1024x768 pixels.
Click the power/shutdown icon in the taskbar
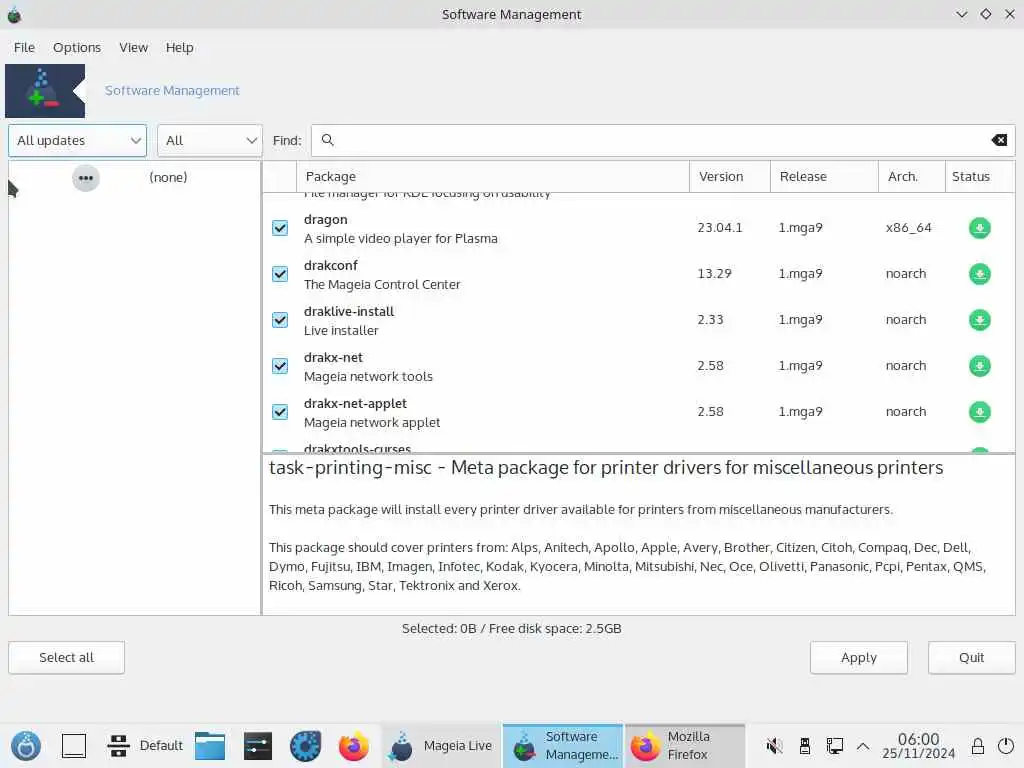[1006, 745]
